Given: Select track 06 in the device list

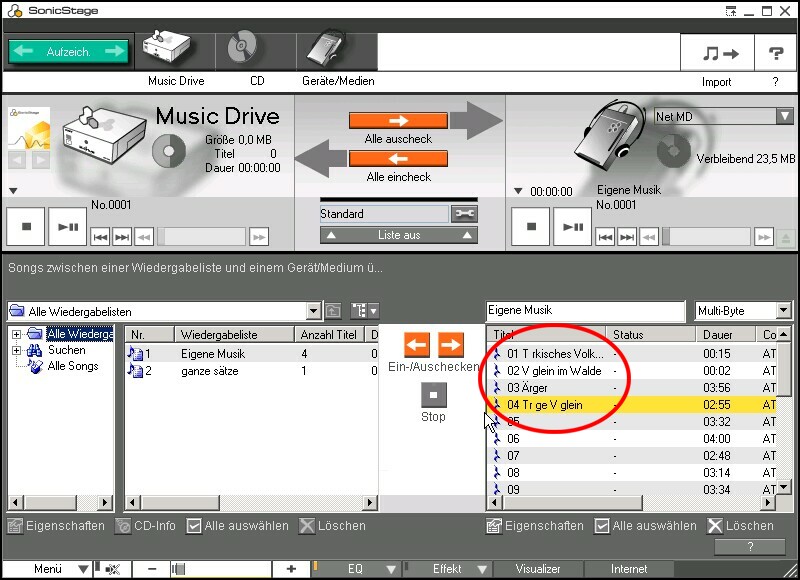Looking at the screenshot, I should pos(631,439).
